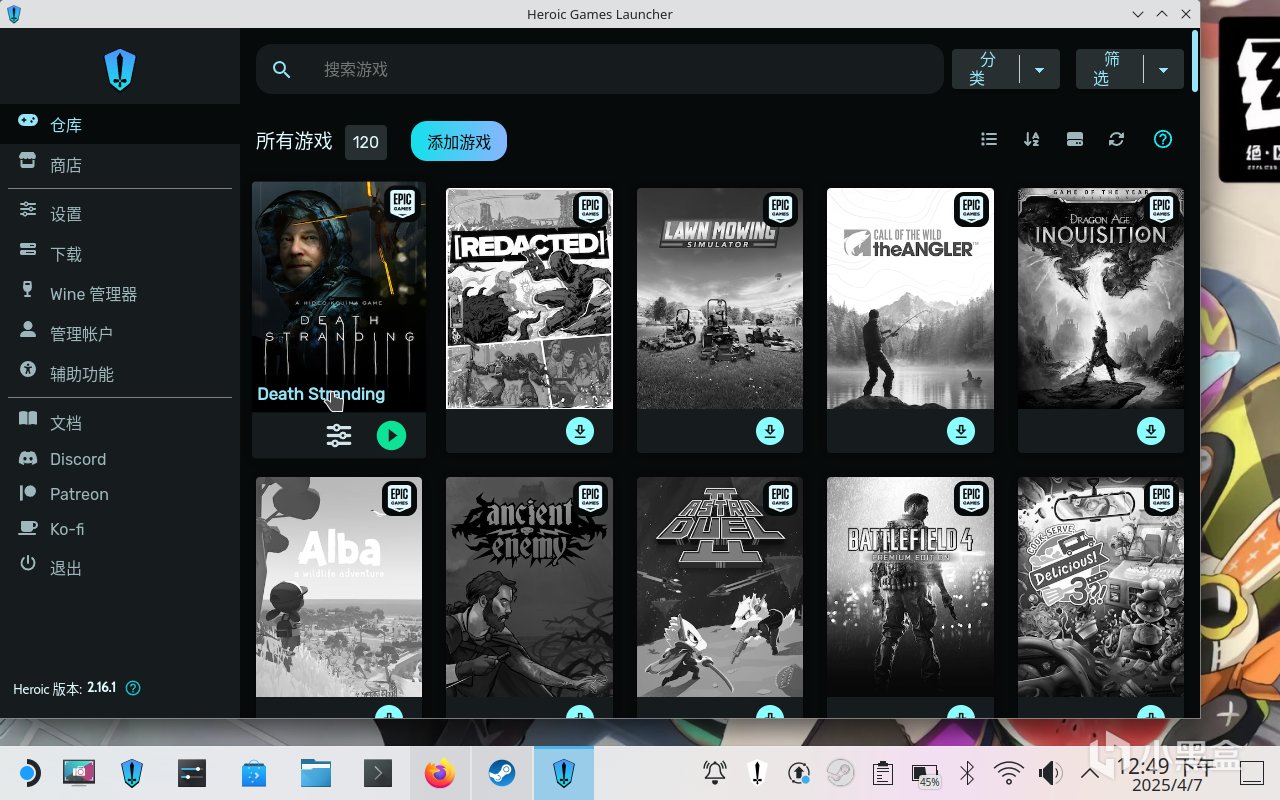Open Dolphin file manager from taskbar

click(x=316, y=773)
